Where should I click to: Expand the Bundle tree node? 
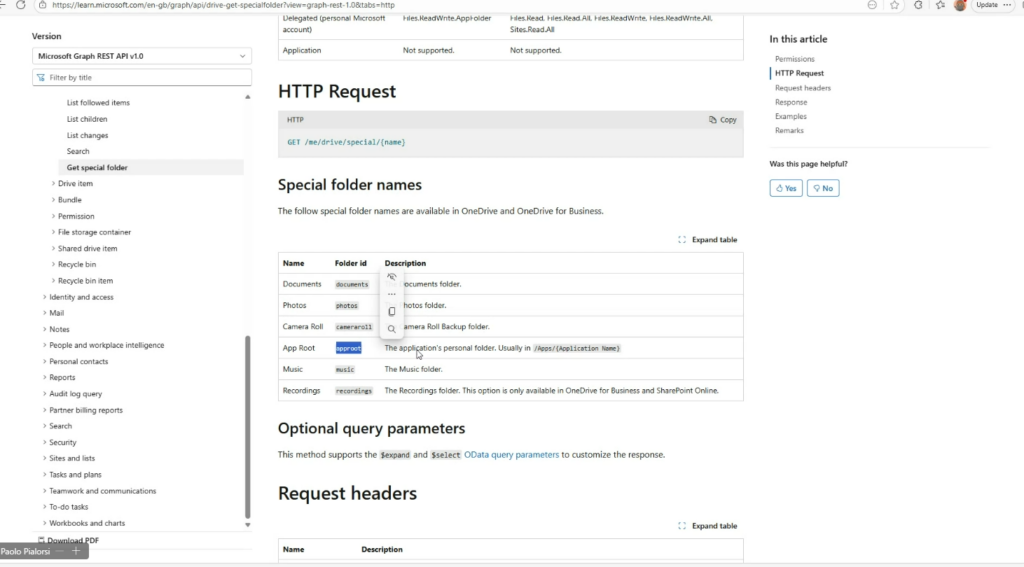click(54, 200)
